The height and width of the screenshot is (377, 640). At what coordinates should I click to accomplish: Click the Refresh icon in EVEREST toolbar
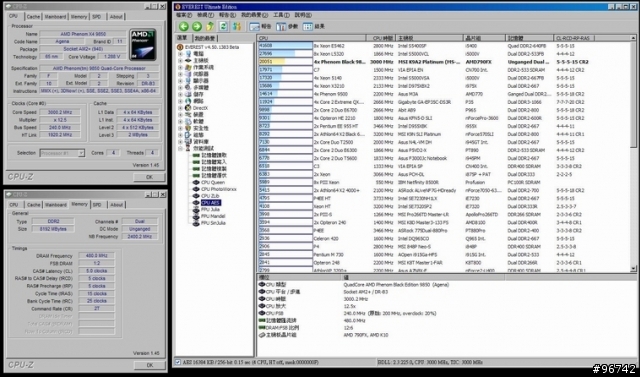223,27
